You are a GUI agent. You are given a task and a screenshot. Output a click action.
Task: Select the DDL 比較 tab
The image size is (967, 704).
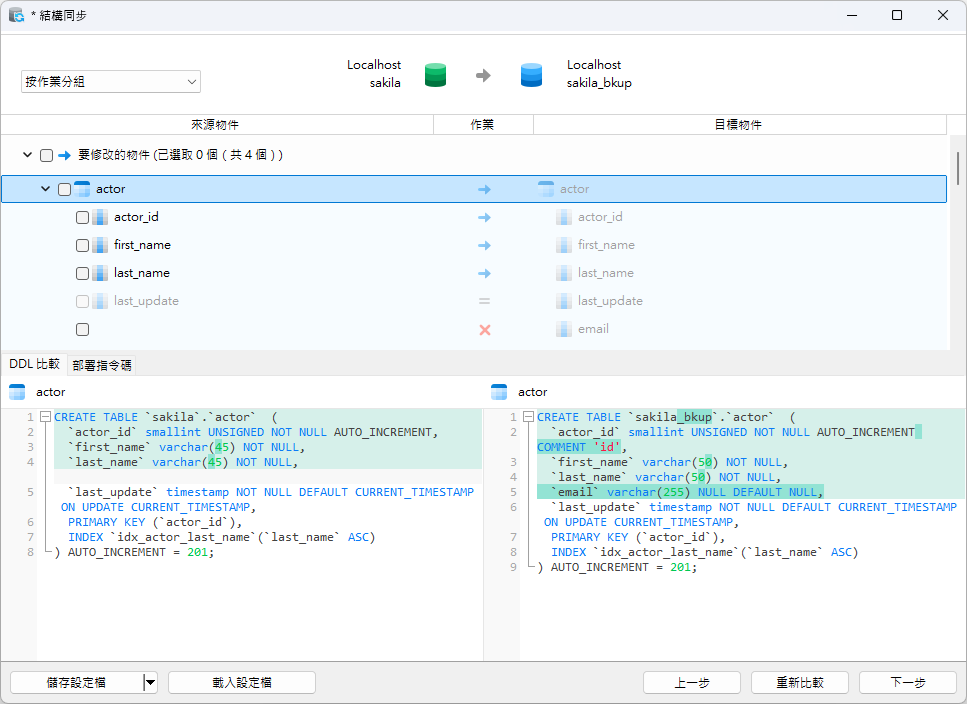pyautogui.click(x=34, y=364)
